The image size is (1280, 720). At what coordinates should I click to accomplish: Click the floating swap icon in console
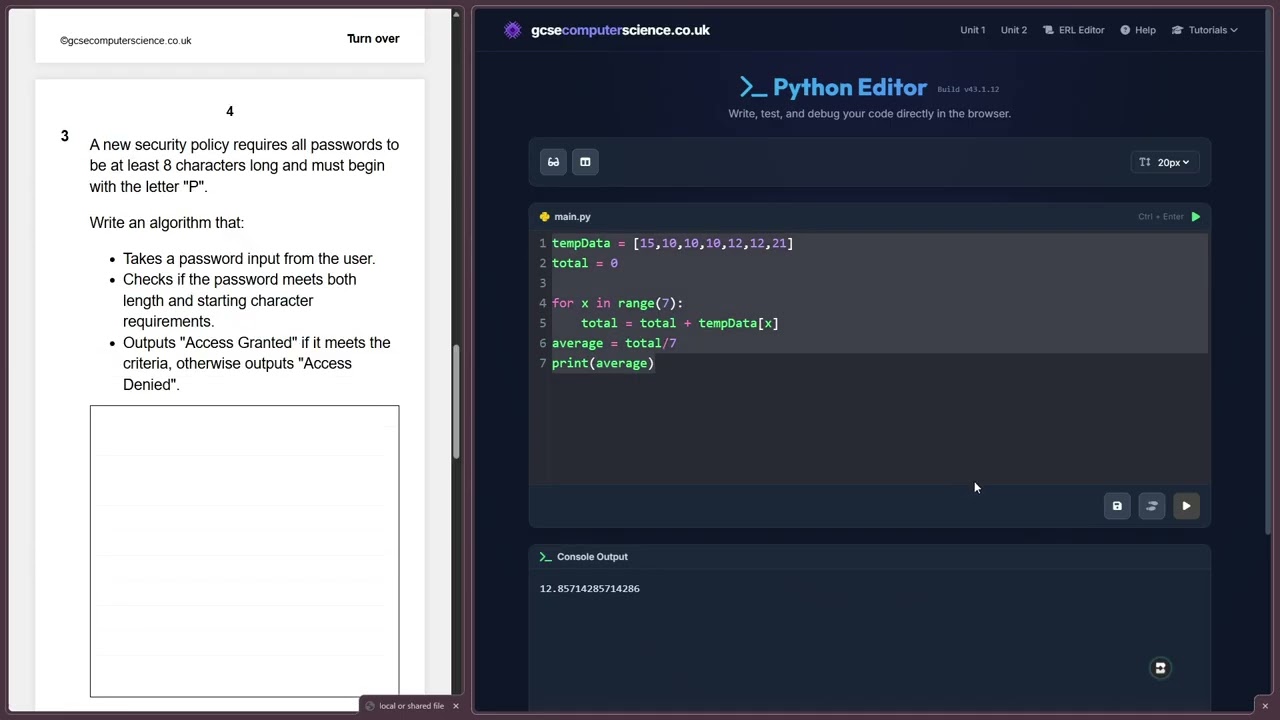1160,668
